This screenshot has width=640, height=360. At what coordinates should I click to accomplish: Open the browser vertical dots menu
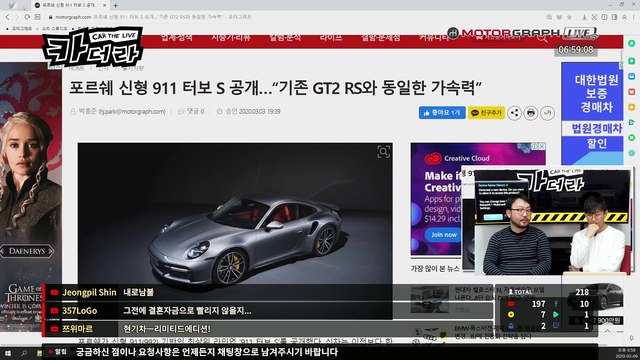point(634,17)
